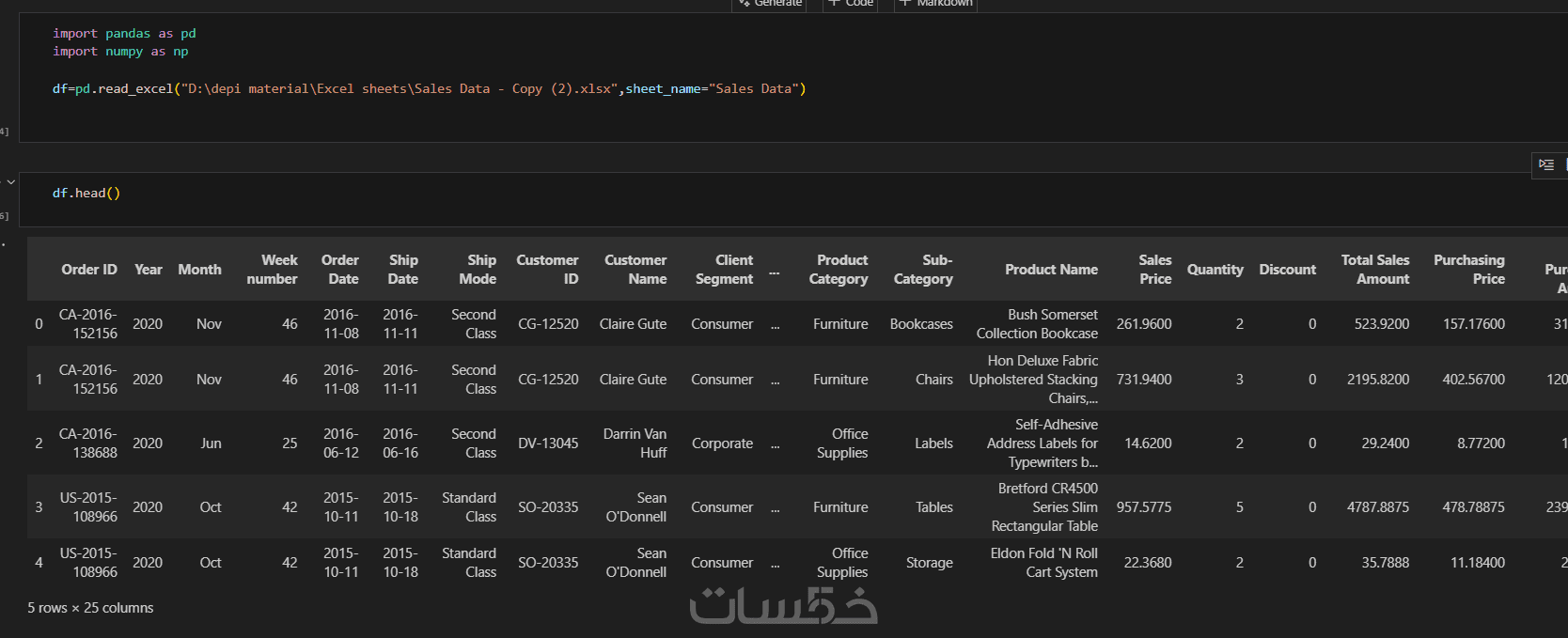The image size is (1568, 638).
Task: Click the 'Execute cell and below' icon
Action: coord(1546,164)
